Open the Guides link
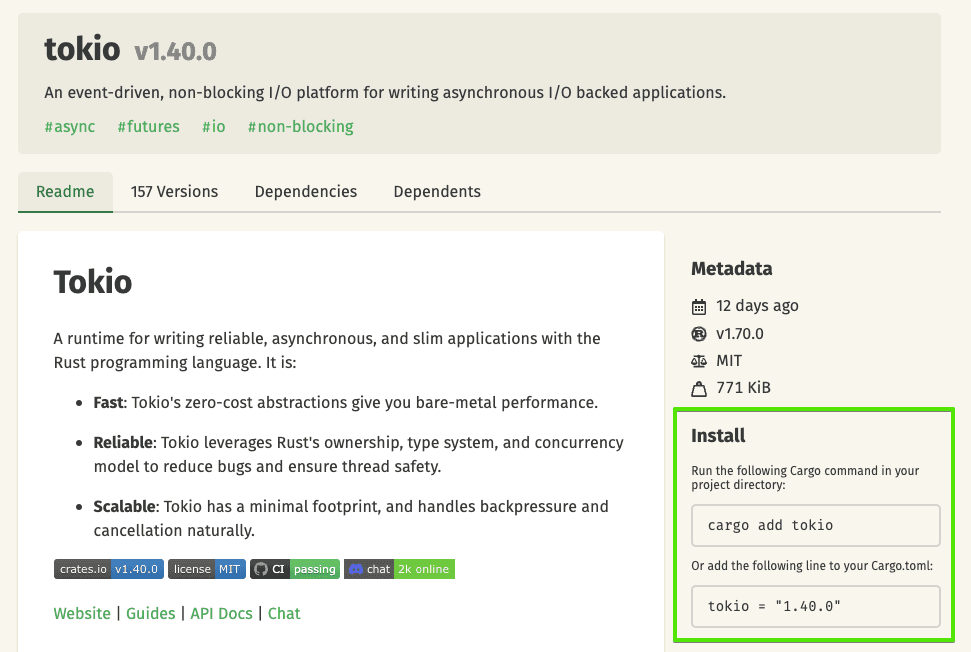The height and width of the screenshot is (652, 971). (150, 614)
